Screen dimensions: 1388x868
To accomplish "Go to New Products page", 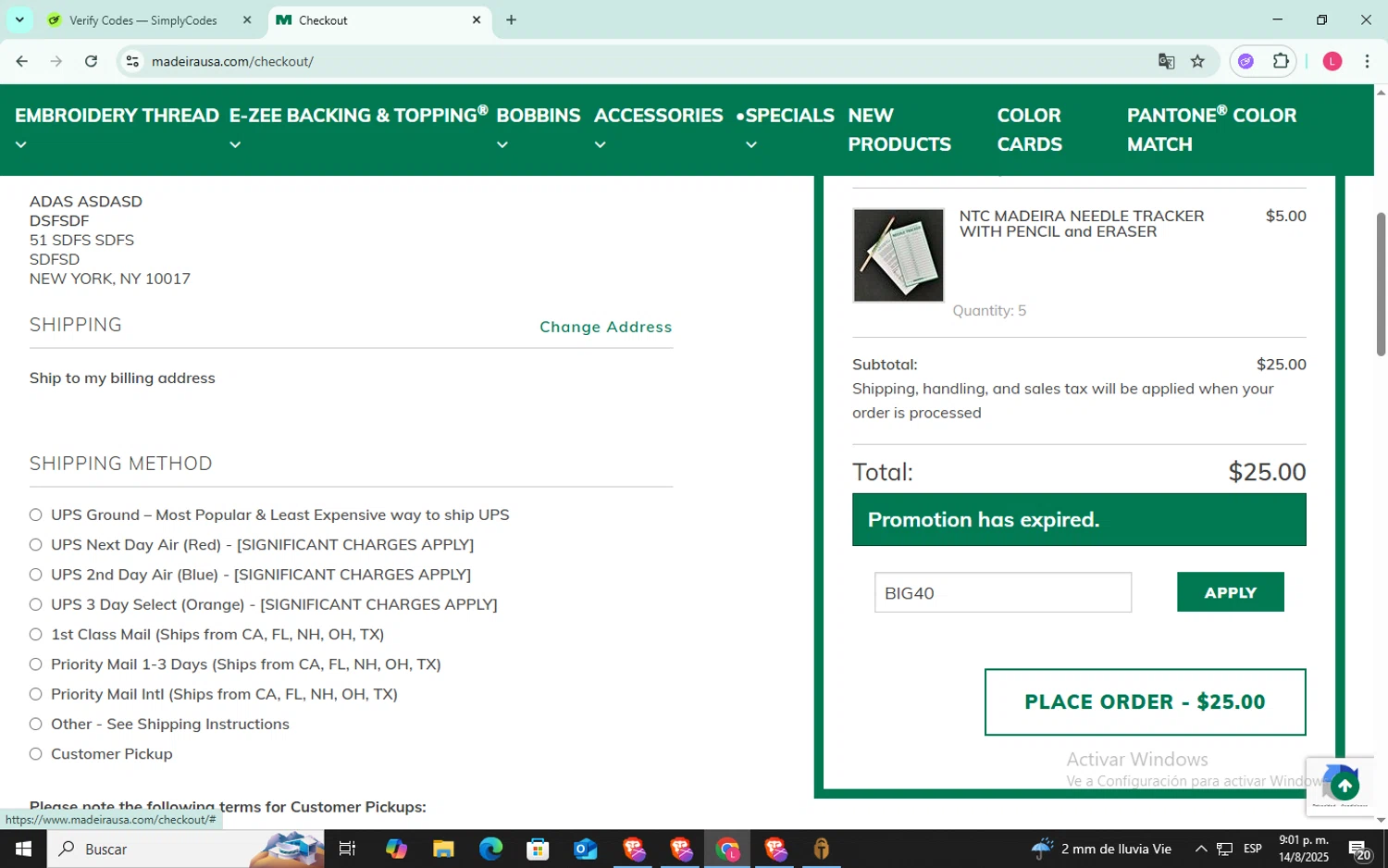I will pos(899,130).
